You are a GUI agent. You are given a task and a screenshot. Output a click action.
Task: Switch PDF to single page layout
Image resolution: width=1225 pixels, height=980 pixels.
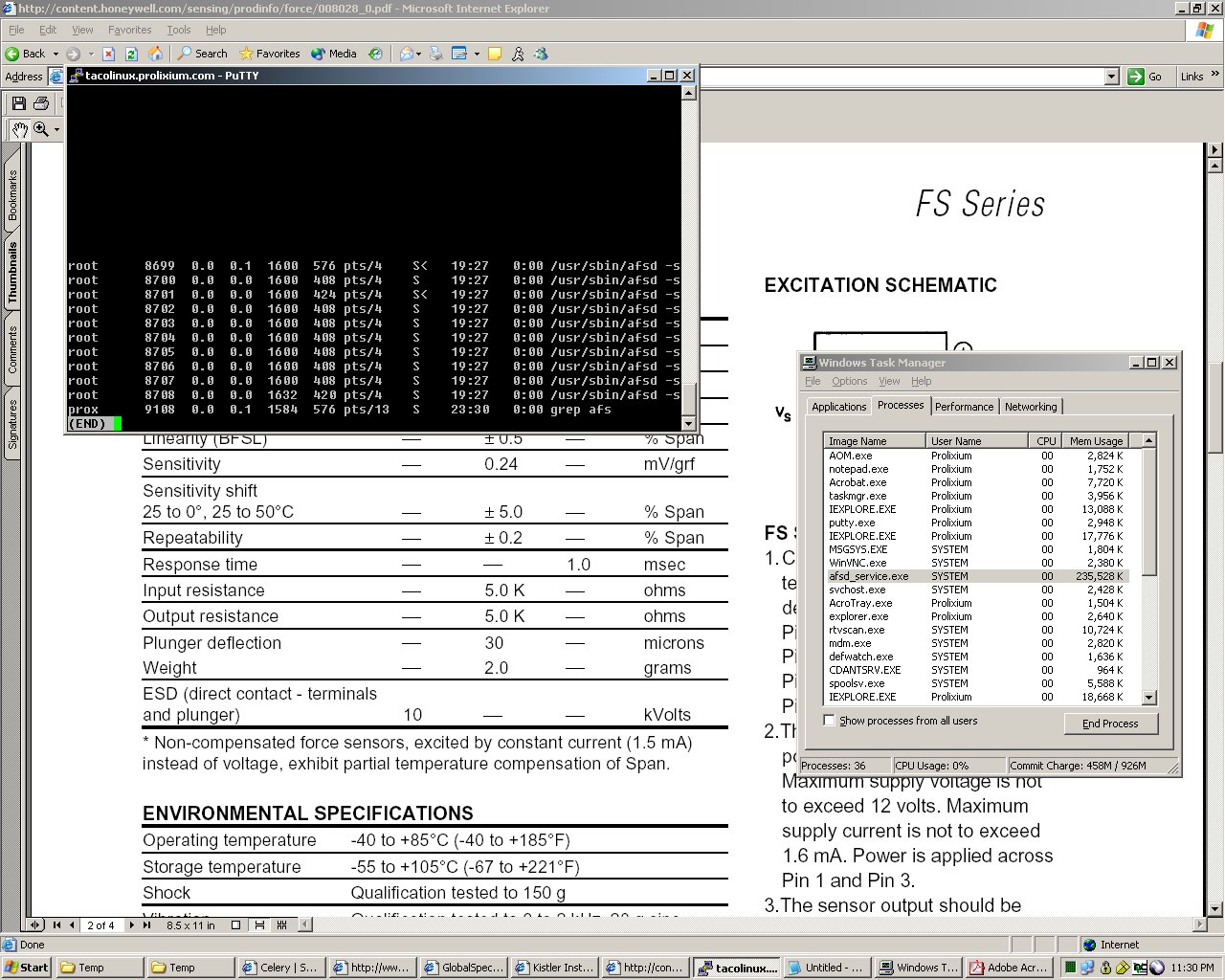pyautogui.click(x=236, y=924)
